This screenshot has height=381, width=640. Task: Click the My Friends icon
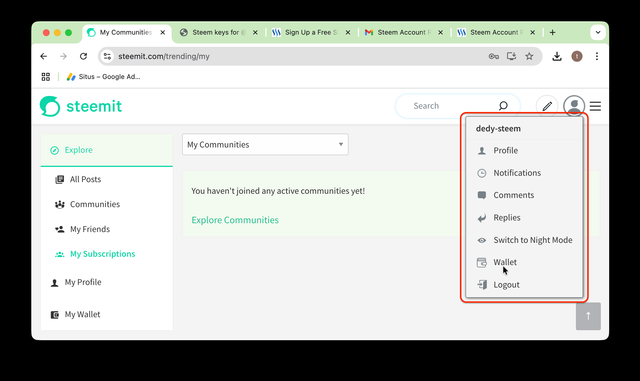(x=60, y=229)
